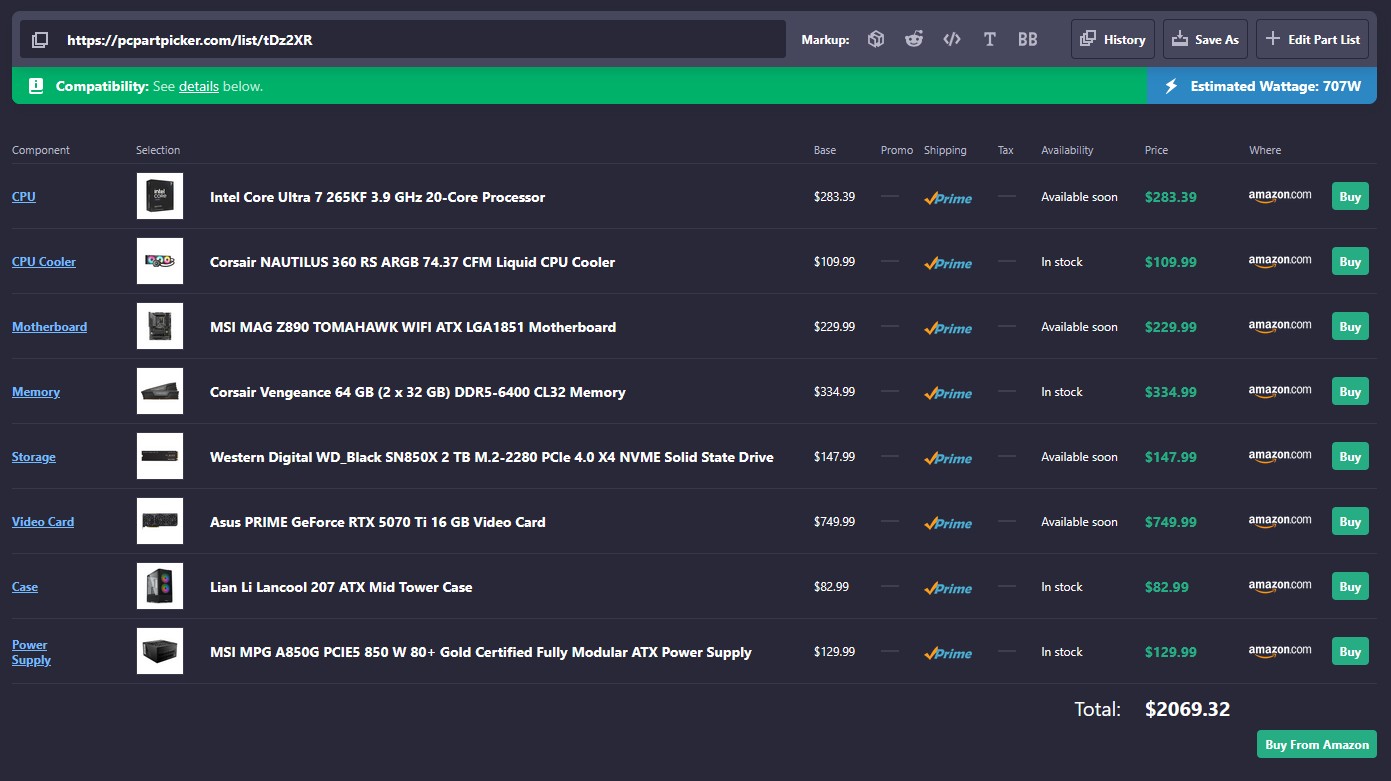The image size is (1391, 781).
Task: Open WD_Black SN850X thumbnail image
Action: coord(160,456)
